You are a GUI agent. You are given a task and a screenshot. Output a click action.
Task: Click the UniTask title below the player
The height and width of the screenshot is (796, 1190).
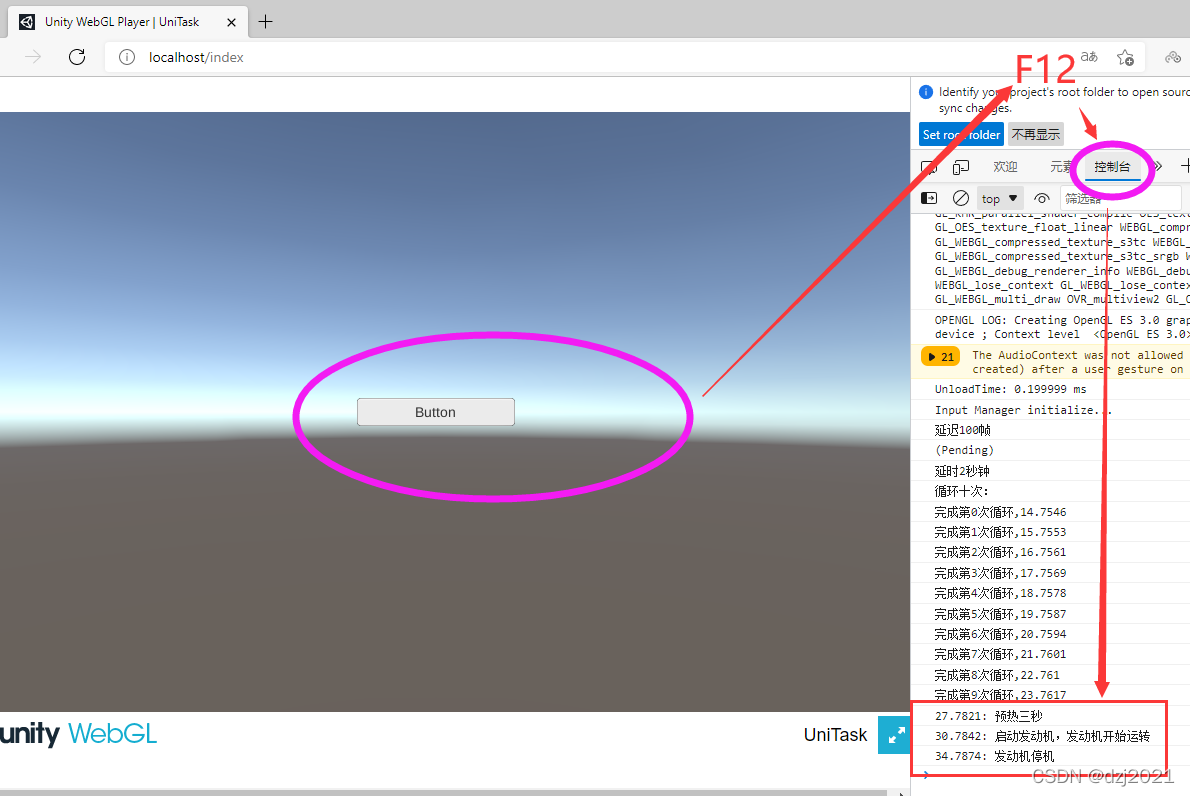point(835,735)
